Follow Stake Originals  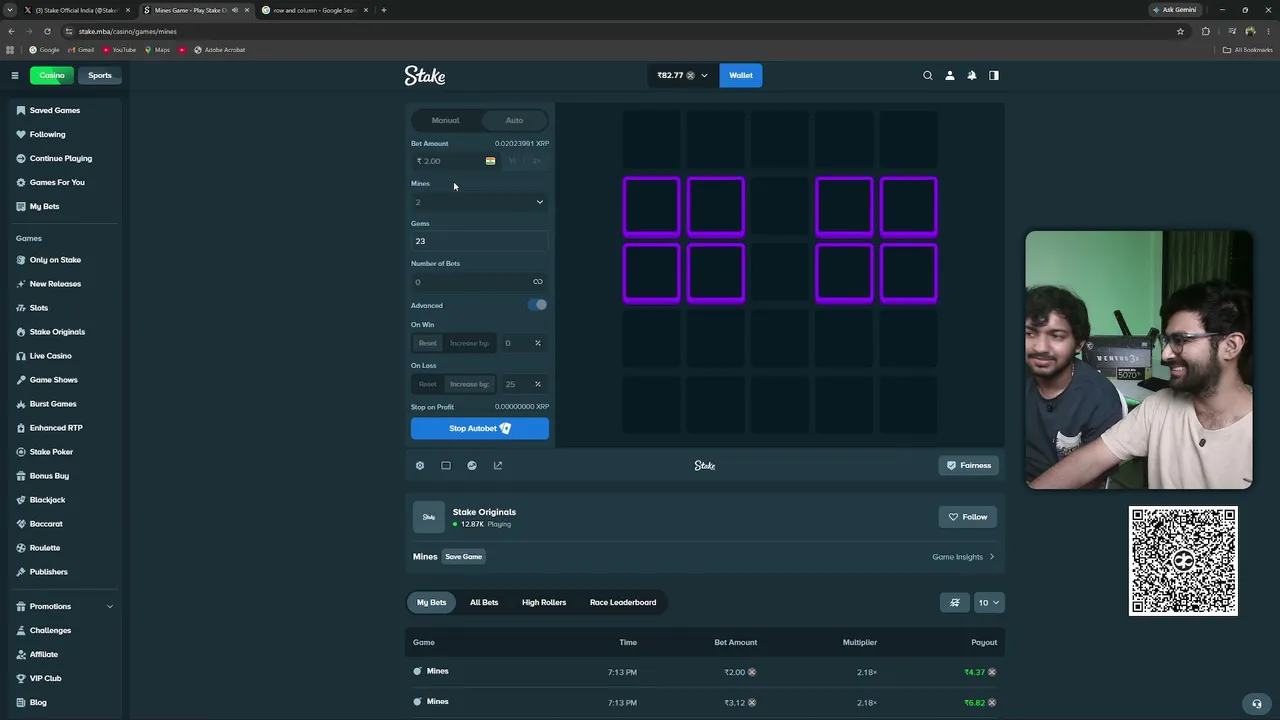tap(968, 517)
